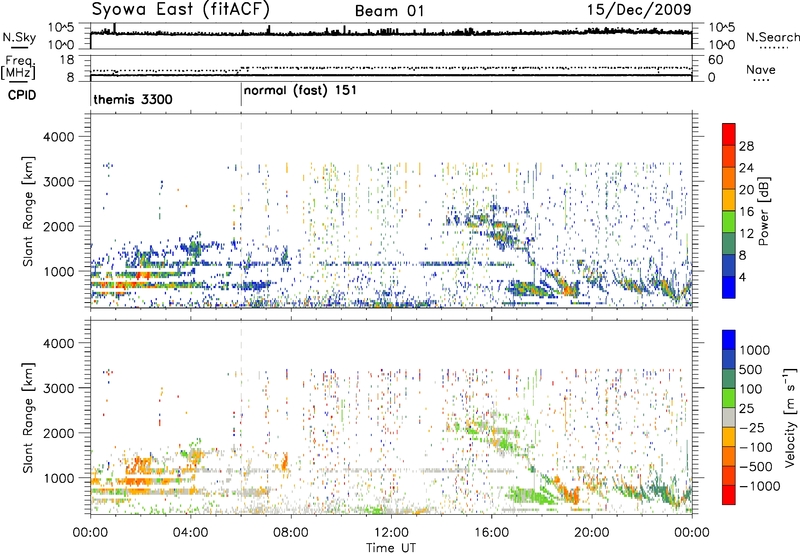Click the solid line sample under 'N.Sky'
Image resolution: width=800 pixels, height=554 pixels.
(19, 47)
